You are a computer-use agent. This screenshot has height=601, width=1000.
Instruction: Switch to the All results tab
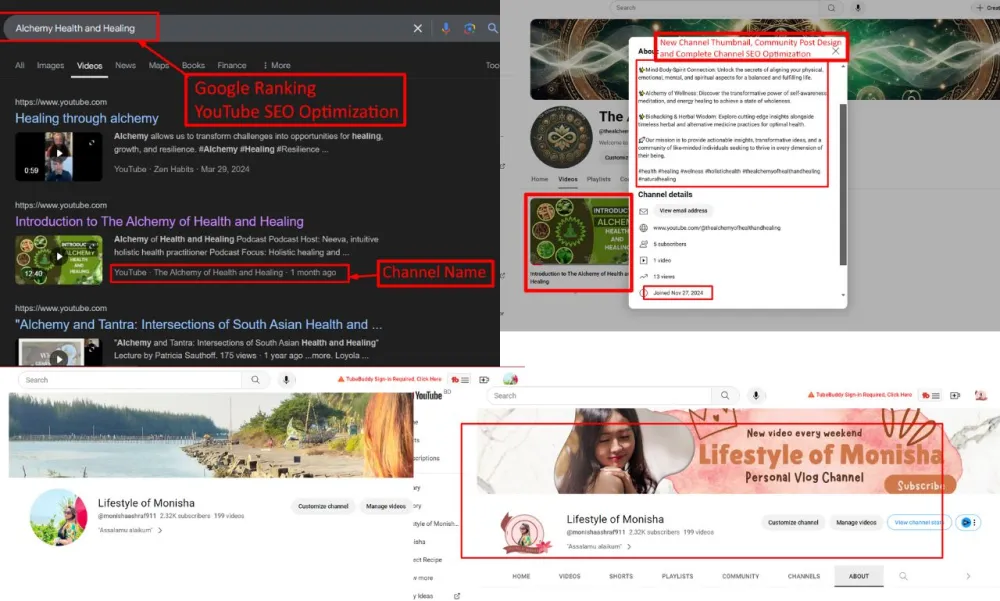(20, 65)
